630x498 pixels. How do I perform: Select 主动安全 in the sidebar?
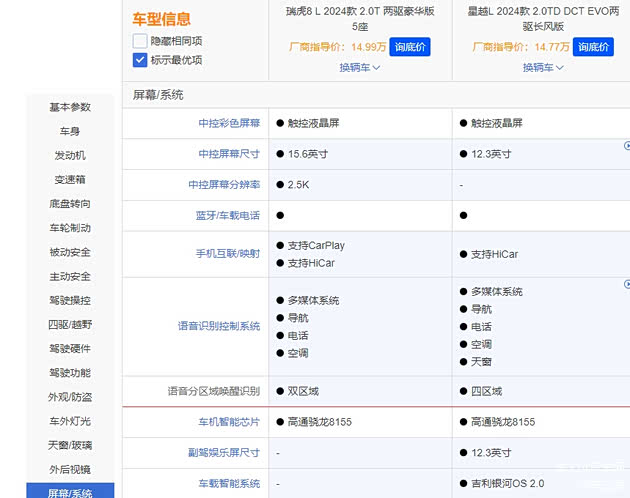70,276
